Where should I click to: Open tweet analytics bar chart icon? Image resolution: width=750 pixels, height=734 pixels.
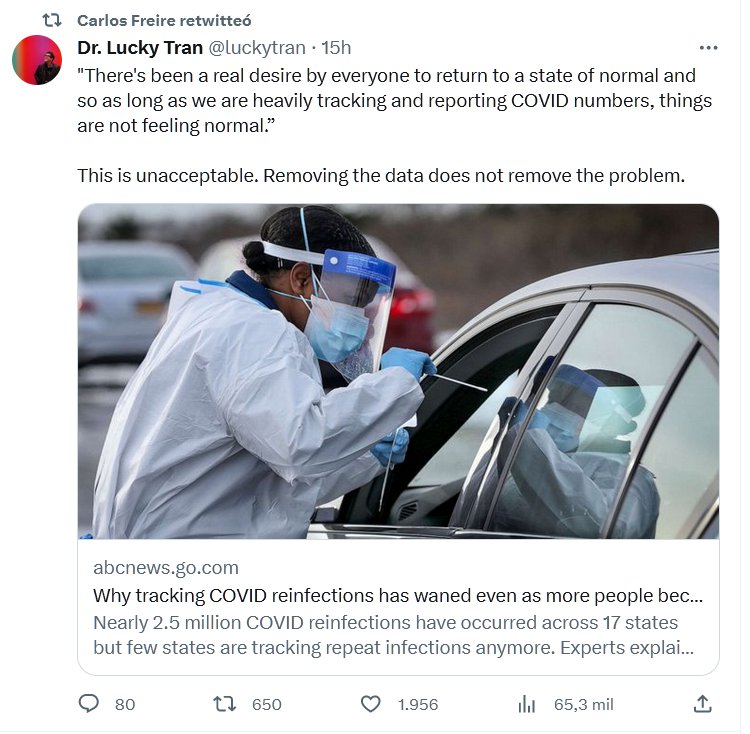[527, 704]
